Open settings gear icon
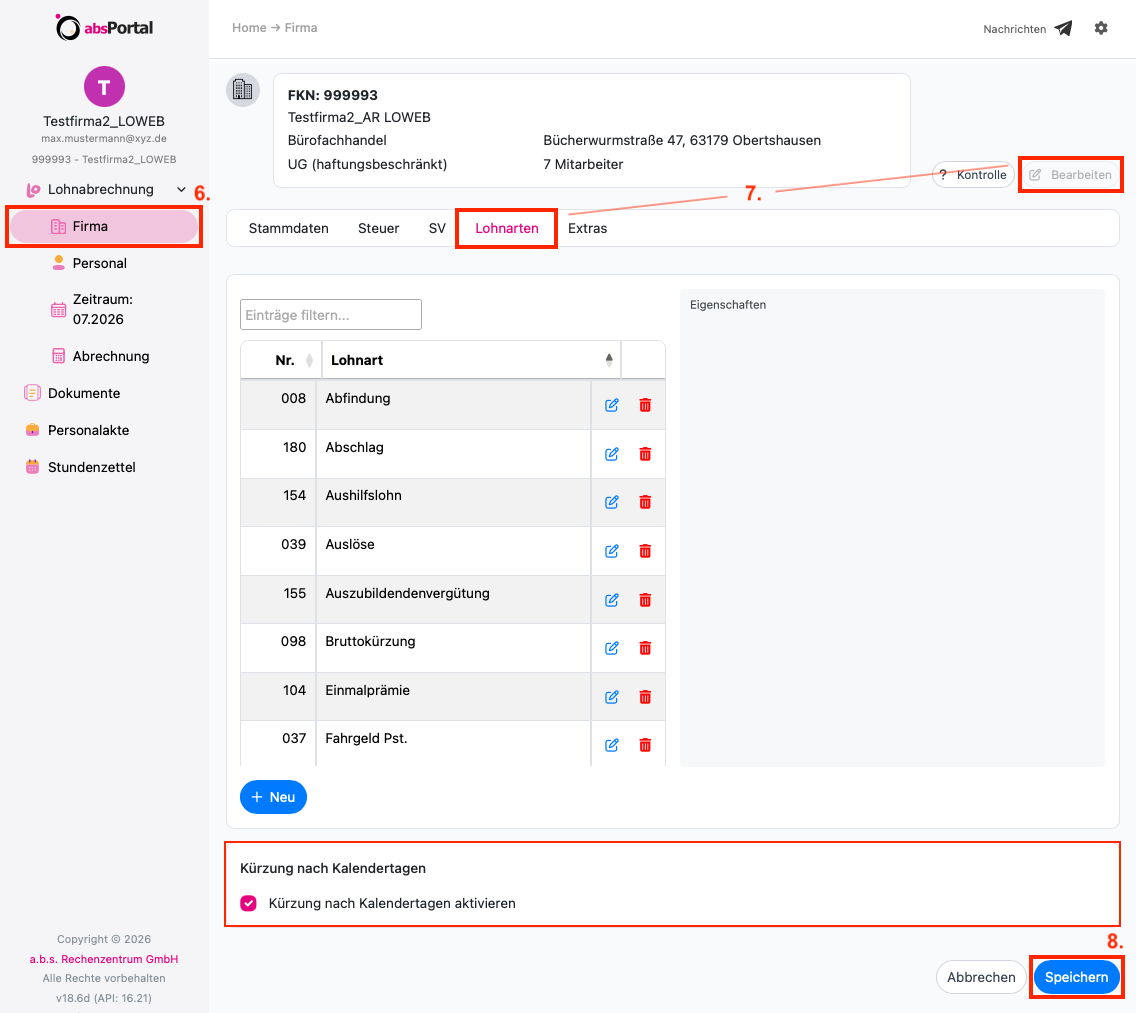 [x=1100, y=28]
